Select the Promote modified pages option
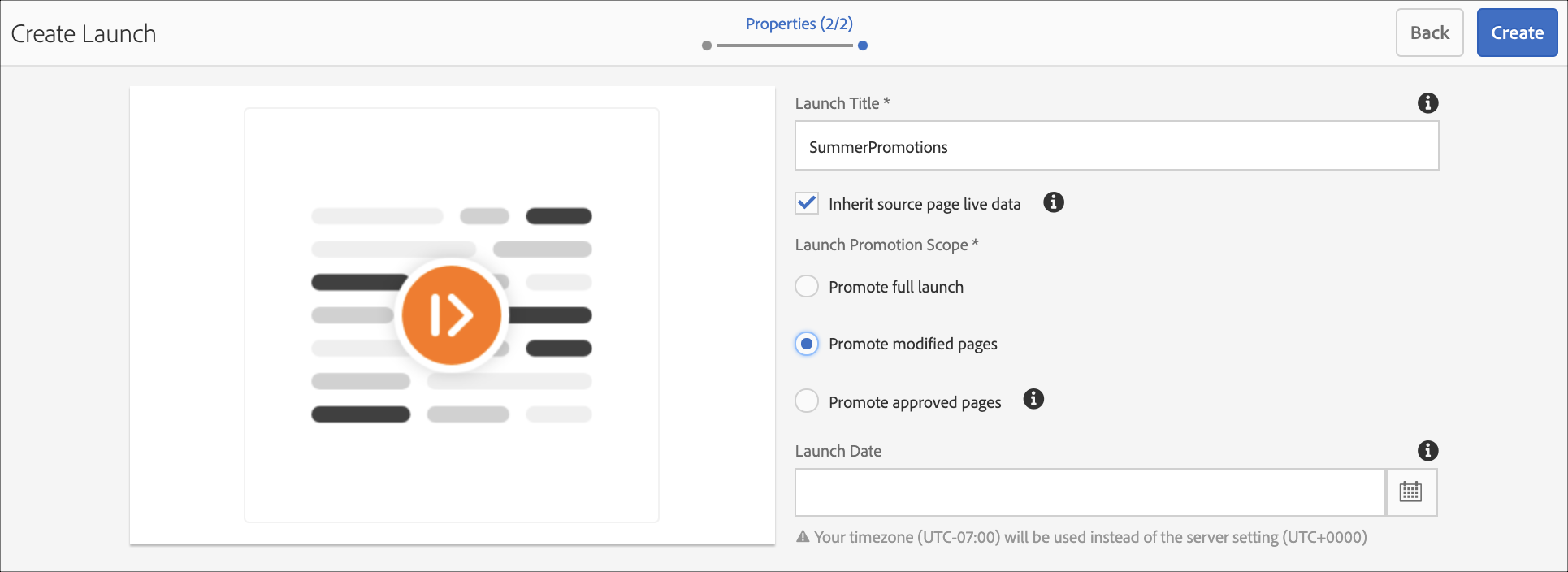 tap(807, 344)
